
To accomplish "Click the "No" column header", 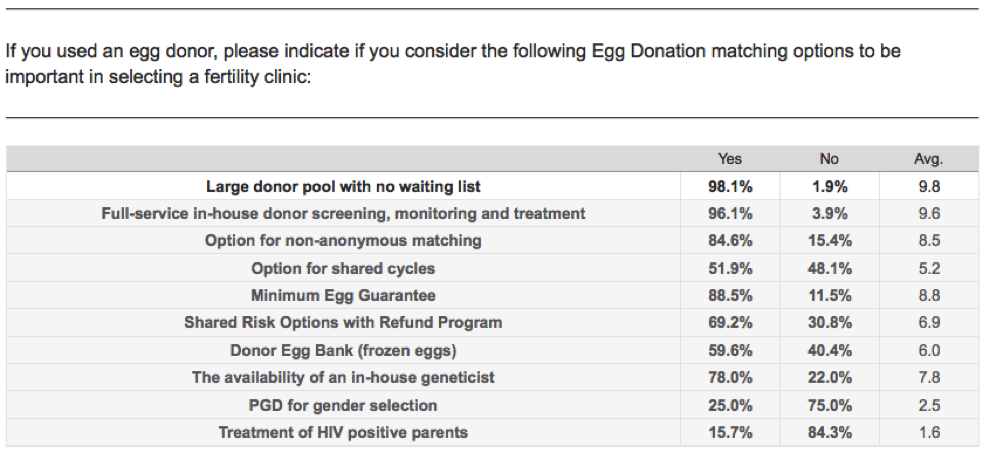I will [x=829, y=159].
